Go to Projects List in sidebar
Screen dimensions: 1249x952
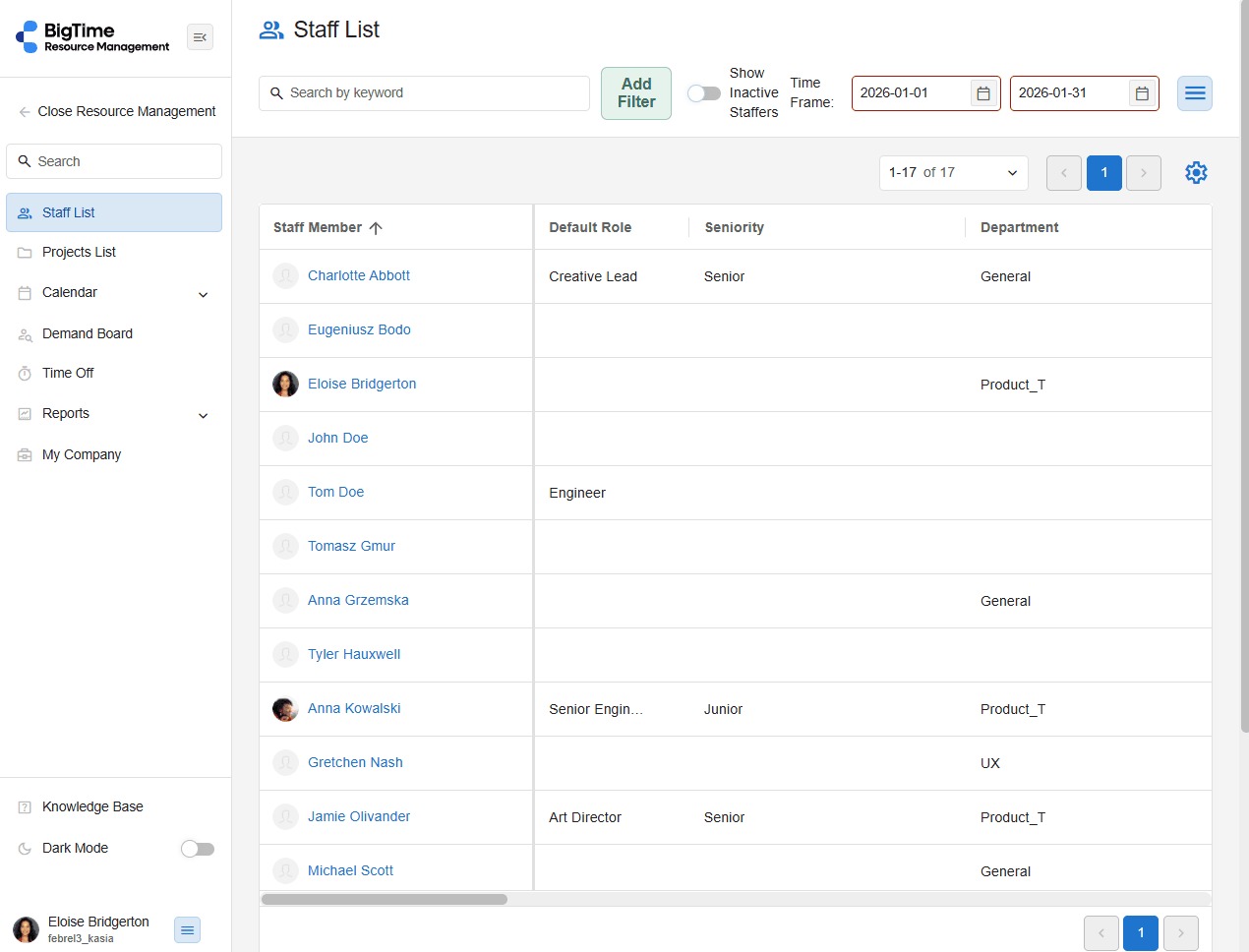click(x=79, y=253)
